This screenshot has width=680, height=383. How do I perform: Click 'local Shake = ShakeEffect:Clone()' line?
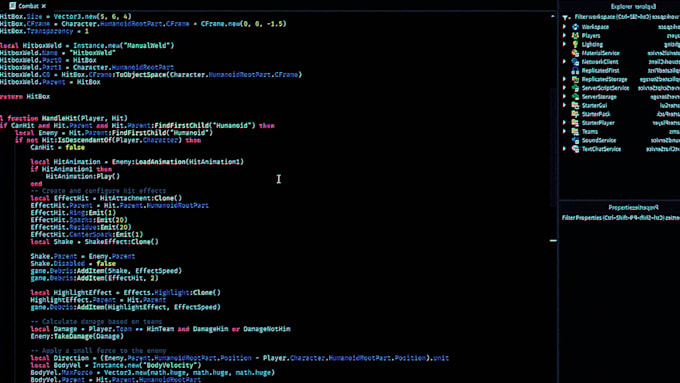[x=94, y=242]
